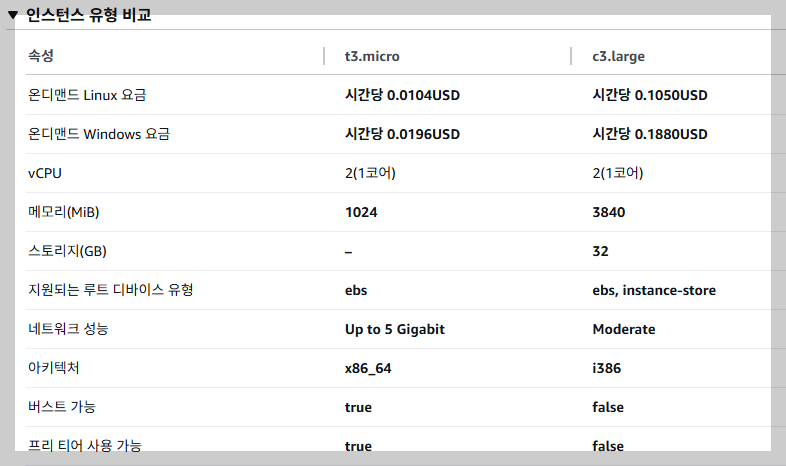The width and height of the screenshot is (786, 466).
Task: Select the 시간당 0.1880USD value
Action: 650,134
